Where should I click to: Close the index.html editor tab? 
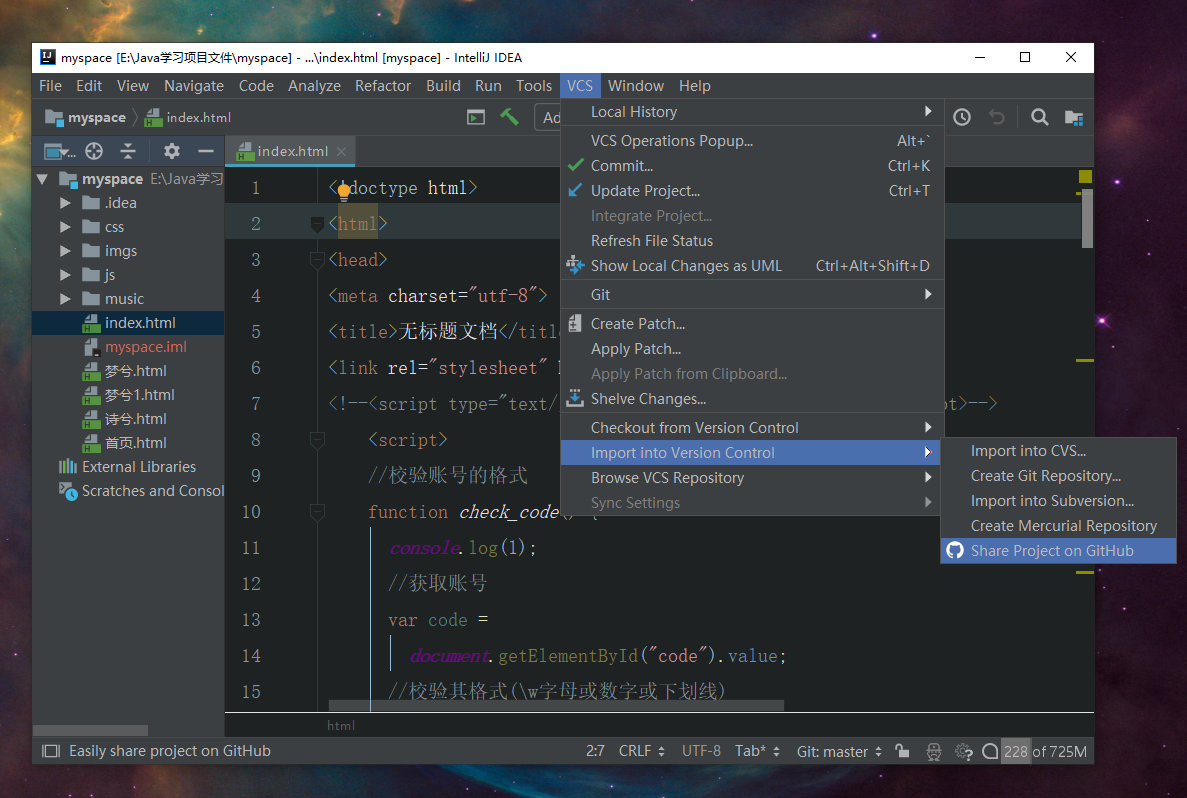click(341, 151)
